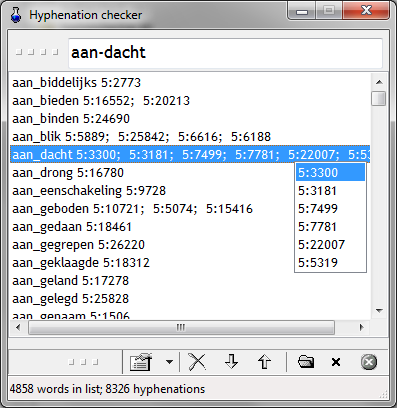Select the aan_binden 5:24690 row
The width and height of the screenshot is (397, 408).
point(190,119)
